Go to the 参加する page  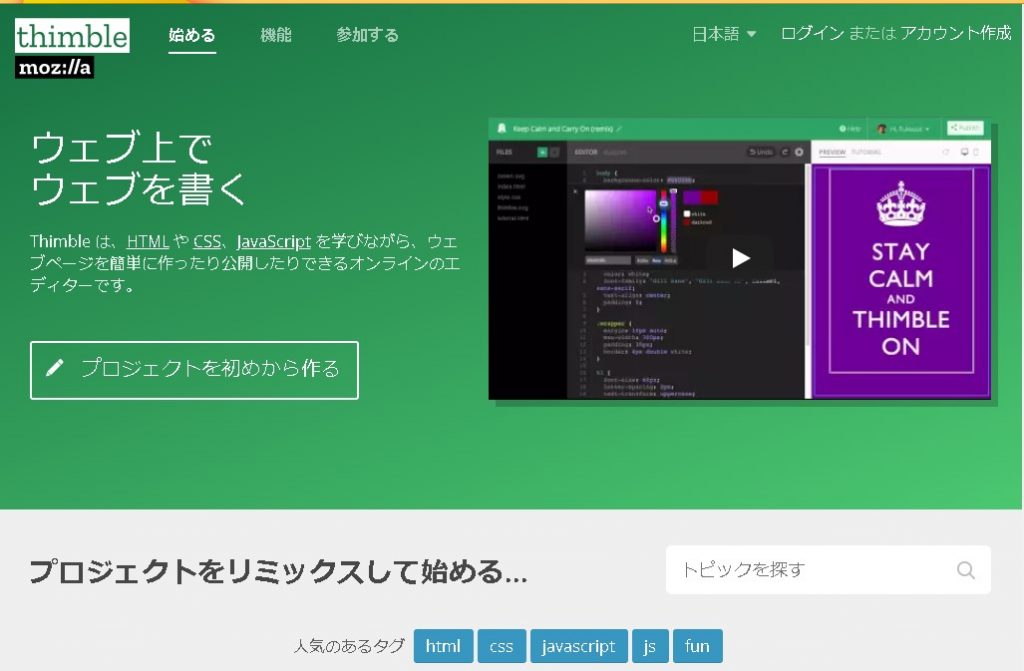(367, 35)
